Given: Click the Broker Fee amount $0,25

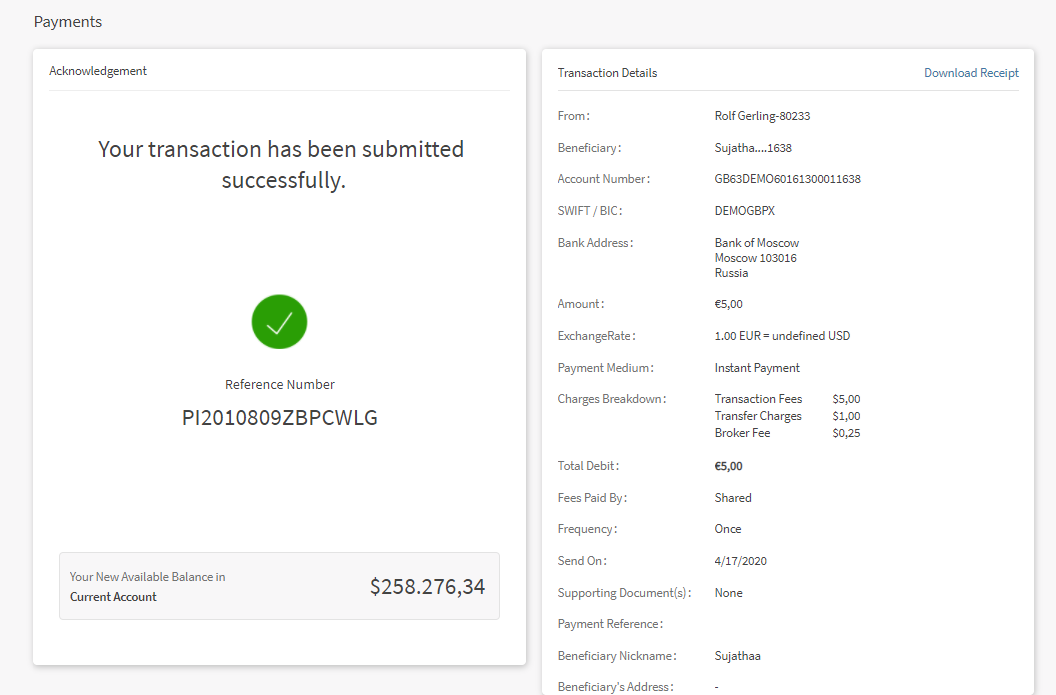Looking at the screenshot, I should click(846, 433).
